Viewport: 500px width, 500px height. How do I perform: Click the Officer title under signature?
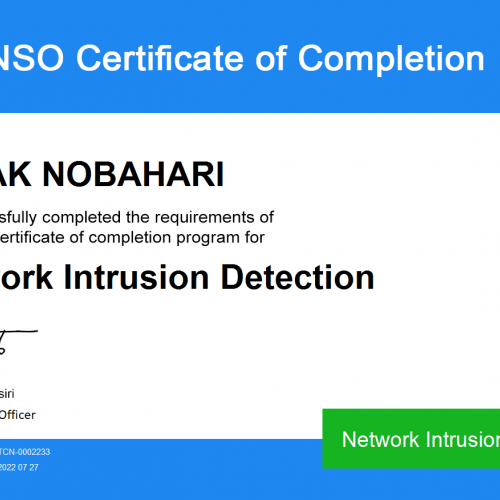click(x=17, y=415)
